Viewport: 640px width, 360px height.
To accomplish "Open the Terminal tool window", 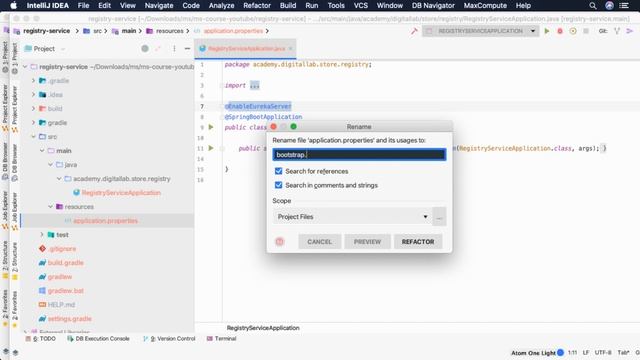I will coord(222,338).
